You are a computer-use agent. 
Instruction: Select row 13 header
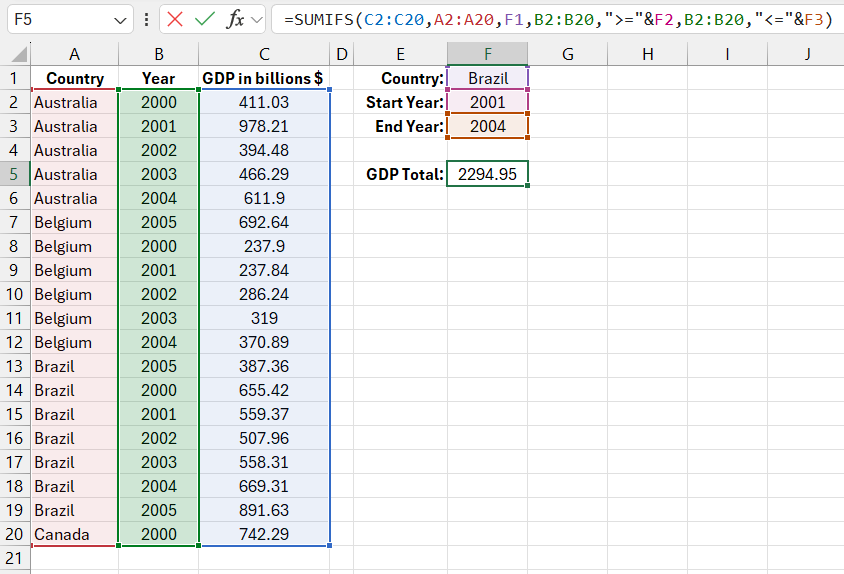[15, 366]
